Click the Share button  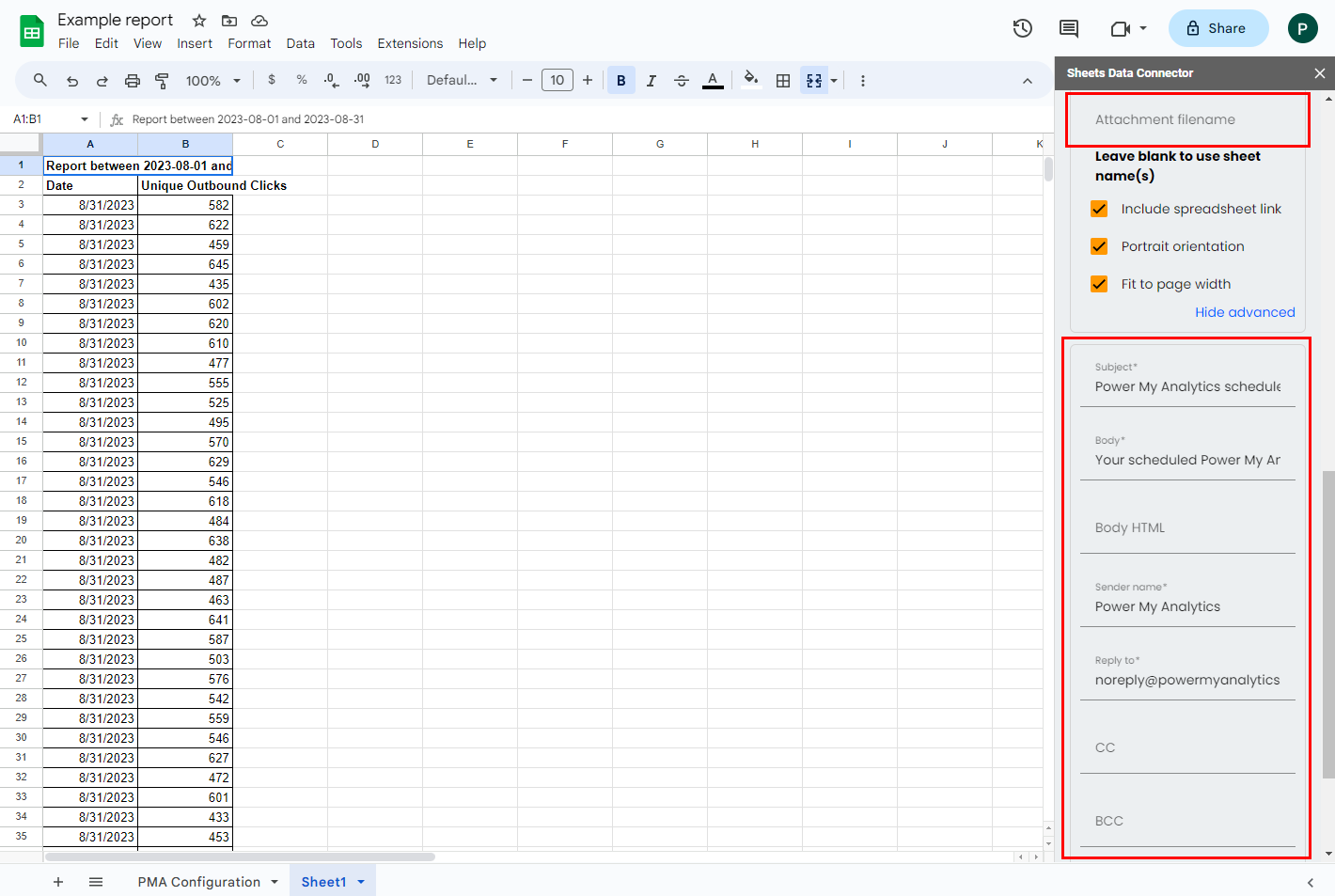tap(1217, 28)
